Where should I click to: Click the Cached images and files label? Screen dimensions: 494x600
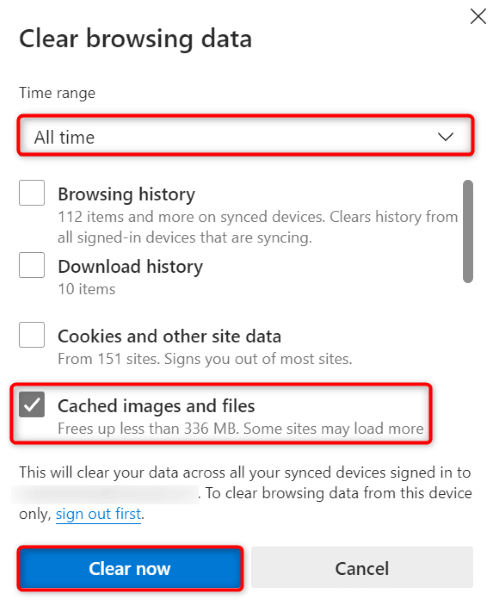156,406
